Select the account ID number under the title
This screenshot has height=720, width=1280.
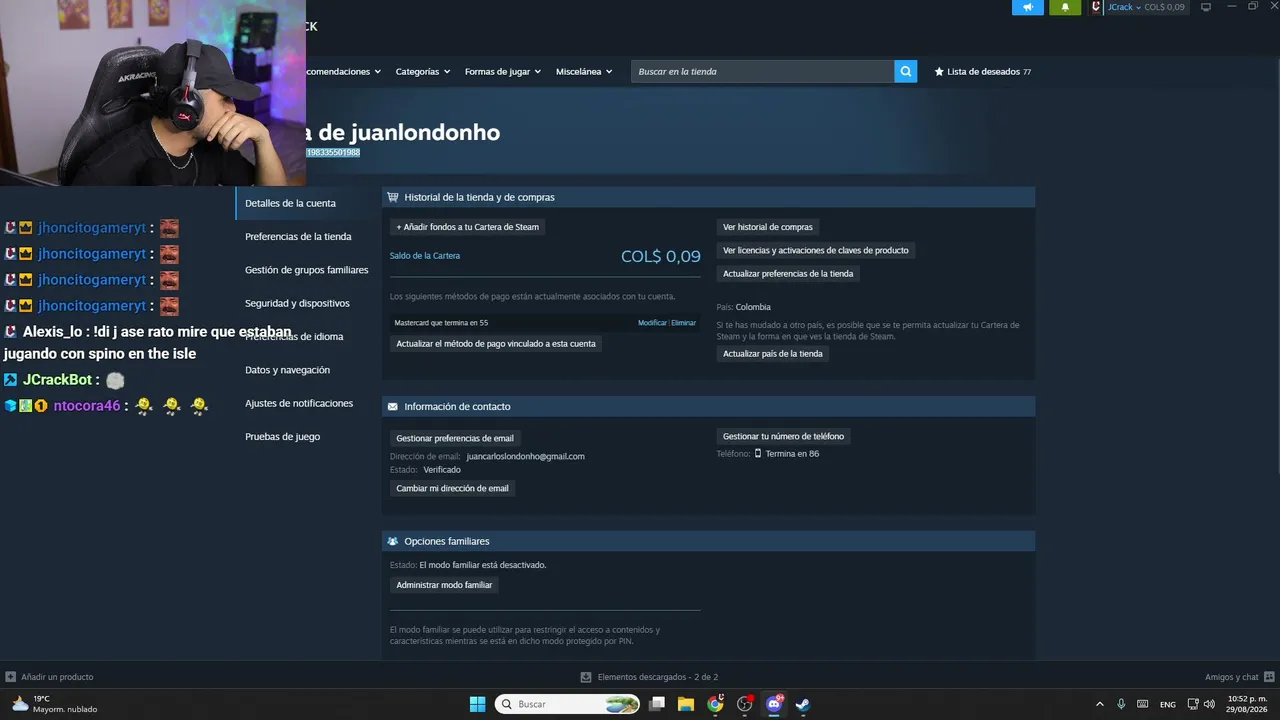pos(333,152)
